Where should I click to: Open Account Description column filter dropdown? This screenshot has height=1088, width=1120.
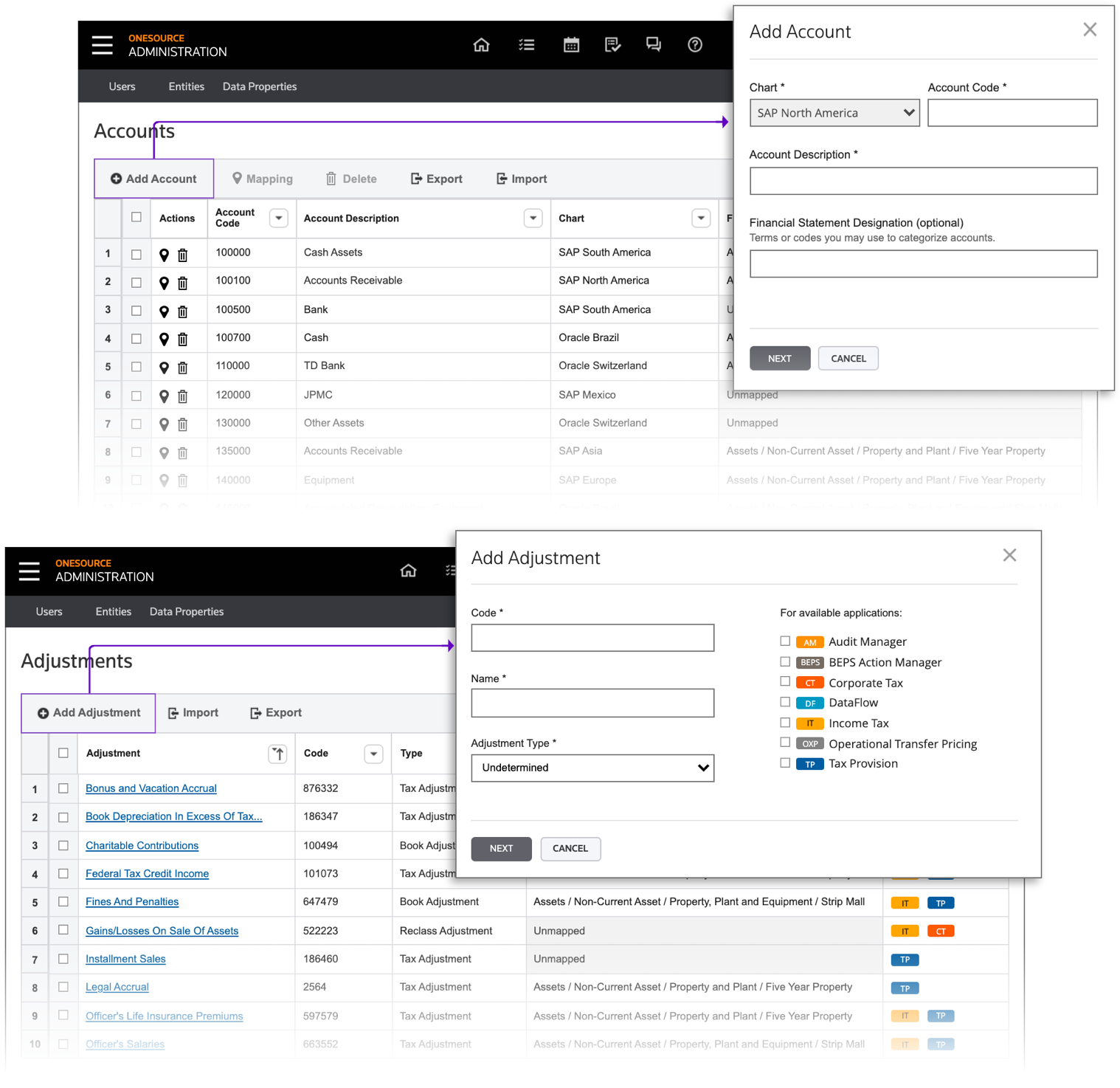[533, 218]
